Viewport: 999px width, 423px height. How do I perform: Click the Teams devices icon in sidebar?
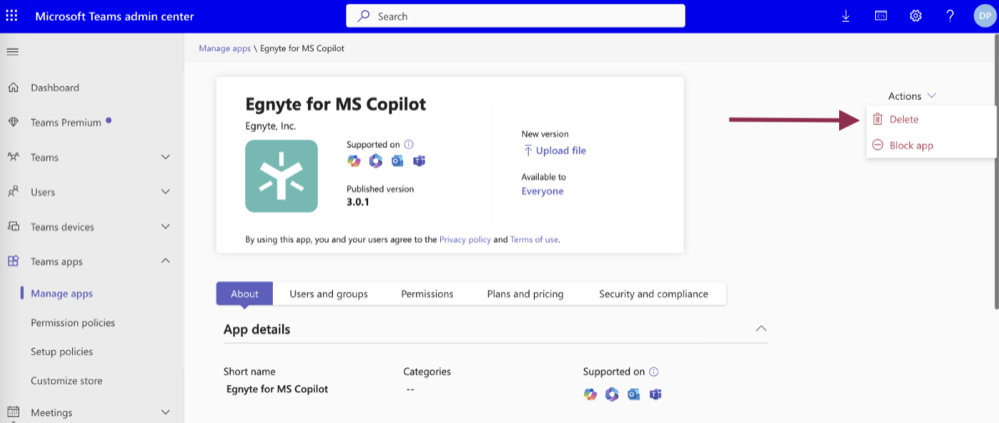point(13,227)
